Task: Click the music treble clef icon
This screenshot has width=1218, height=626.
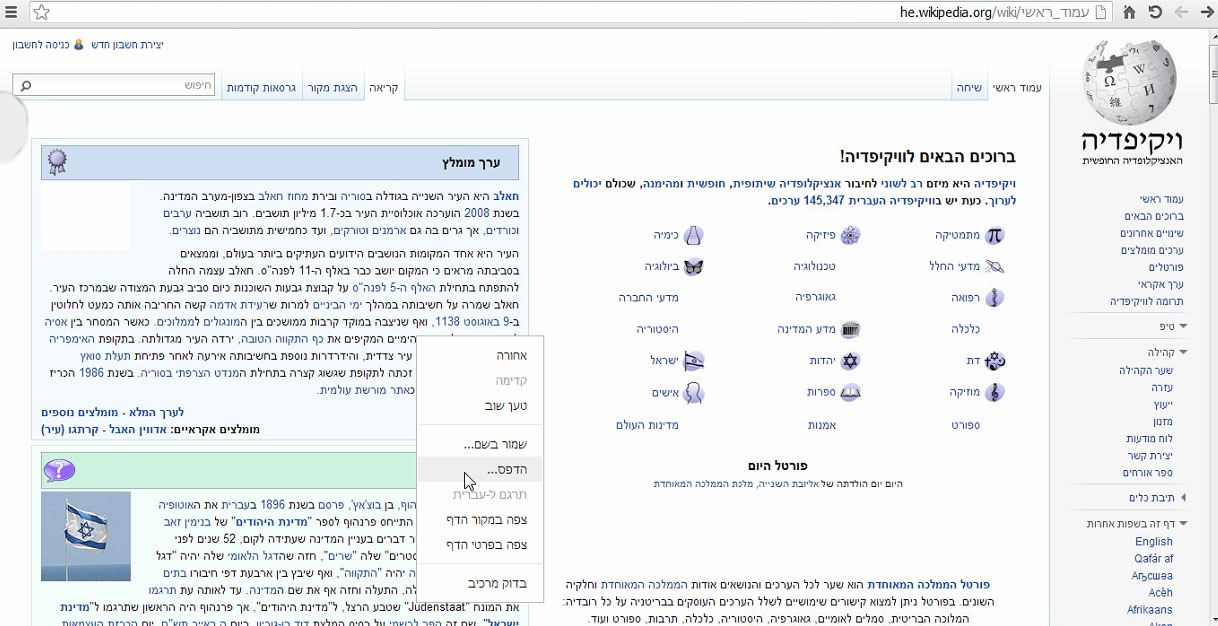Action: (x=994, y=393)
